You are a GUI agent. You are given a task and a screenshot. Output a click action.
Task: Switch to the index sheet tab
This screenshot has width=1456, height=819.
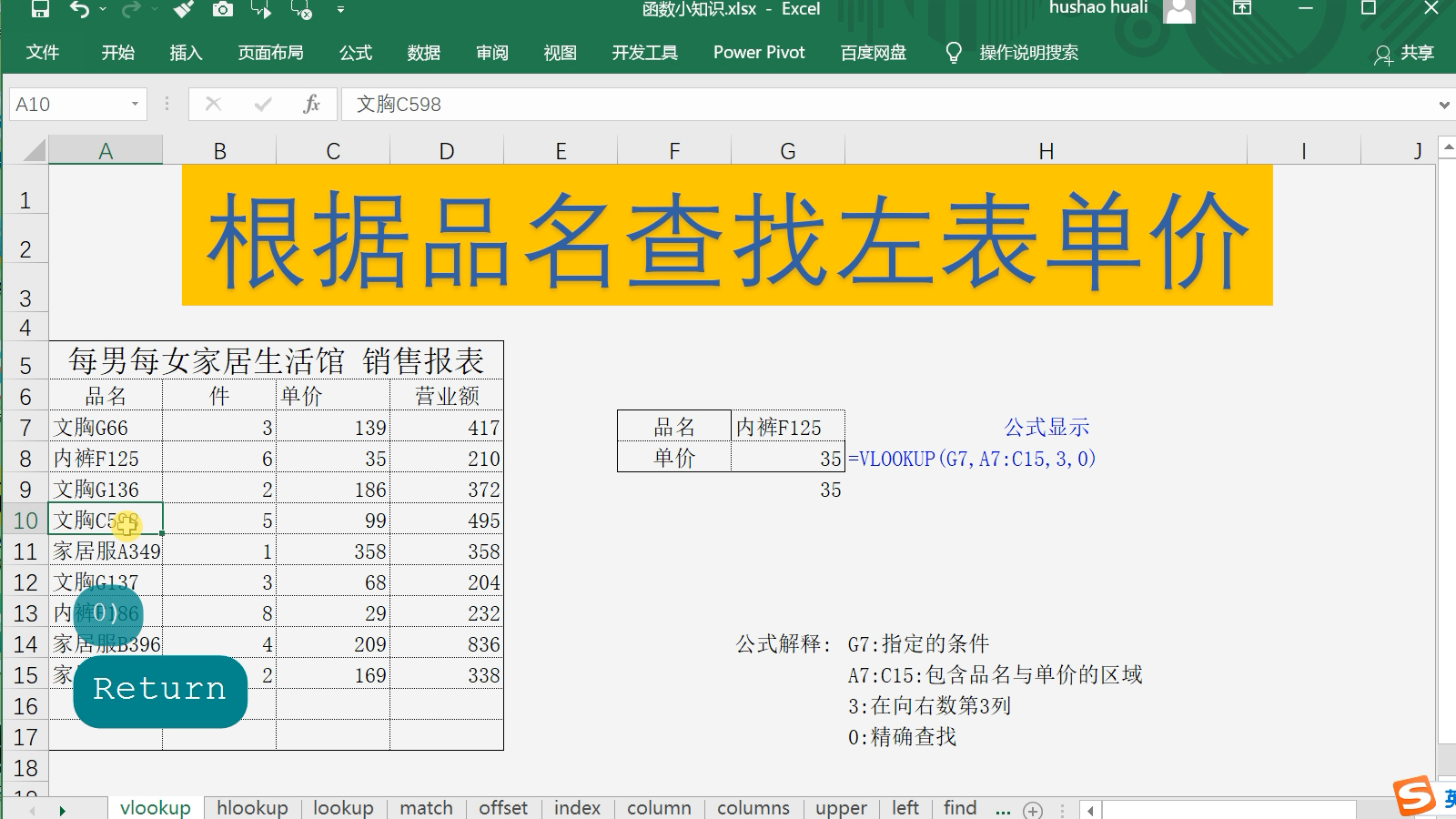[x=577, y=807]
